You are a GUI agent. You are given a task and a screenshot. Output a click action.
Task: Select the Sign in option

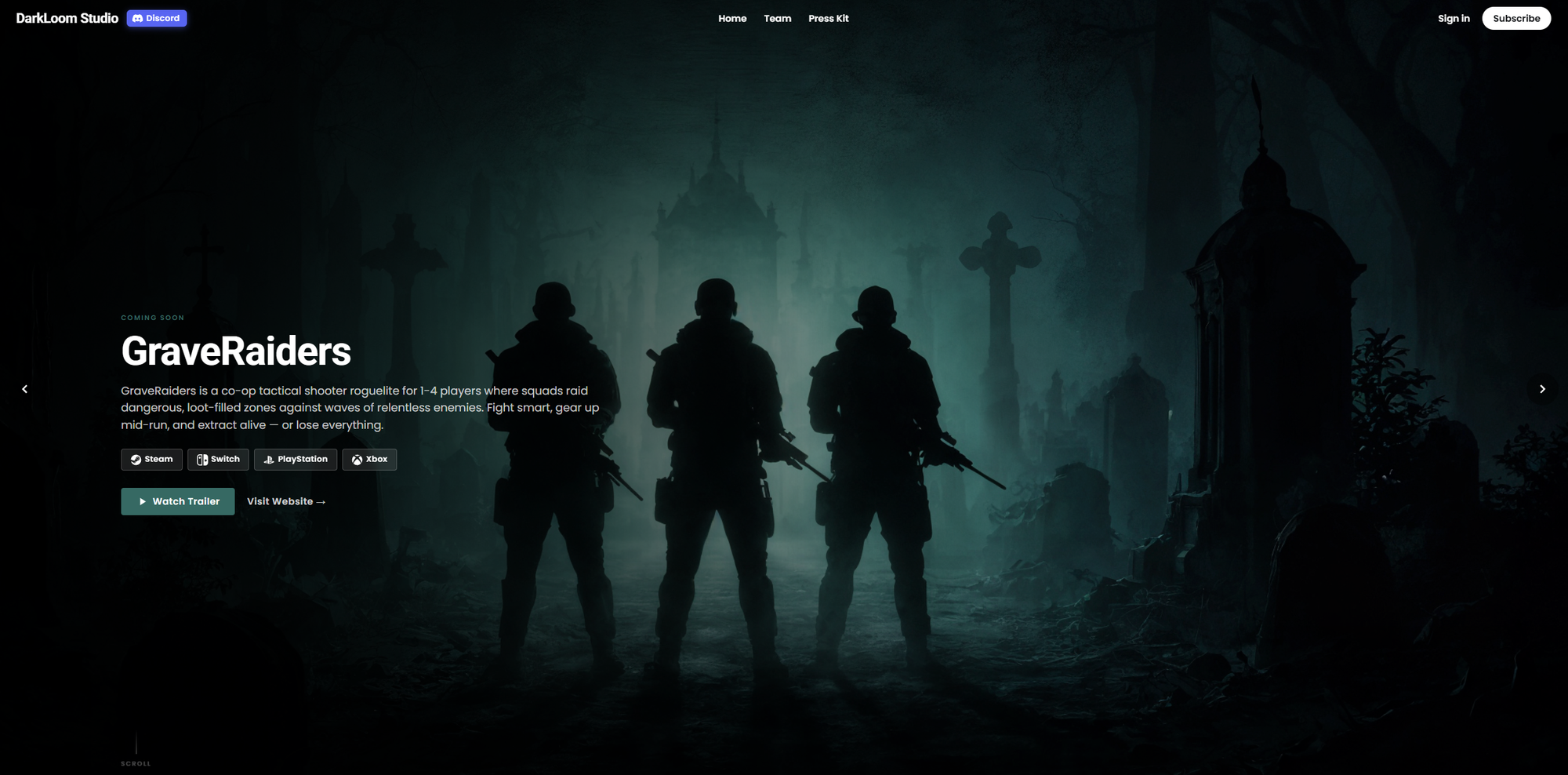pos(1454,18)
